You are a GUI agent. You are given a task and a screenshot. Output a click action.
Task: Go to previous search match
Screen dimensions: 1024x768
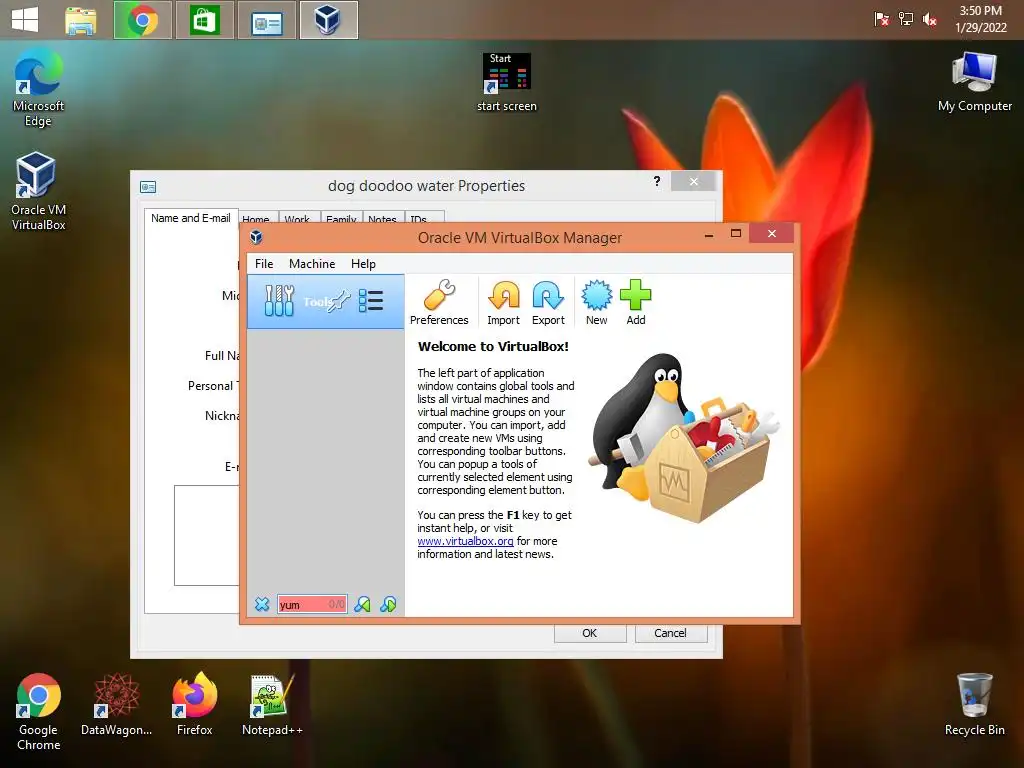362,605
